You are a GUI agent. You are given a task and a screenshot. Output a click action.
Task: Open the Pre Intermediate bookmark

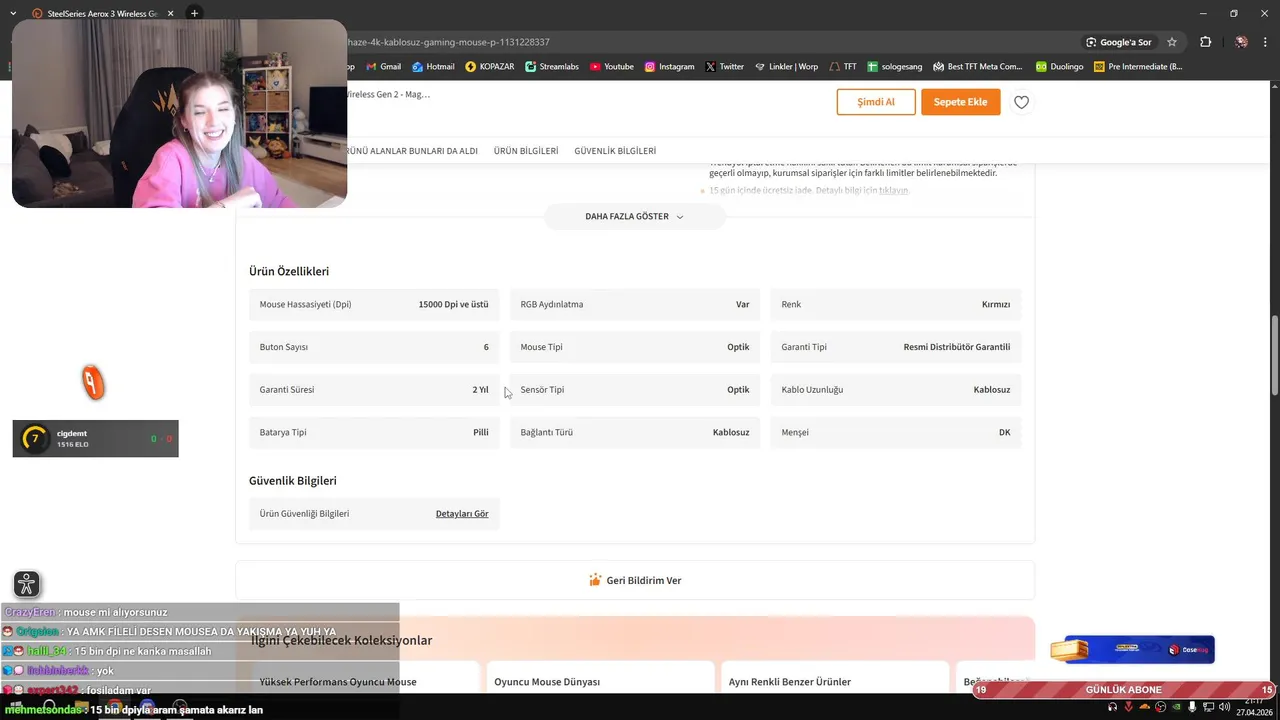pyautogui.click(x=1138, y=67)
